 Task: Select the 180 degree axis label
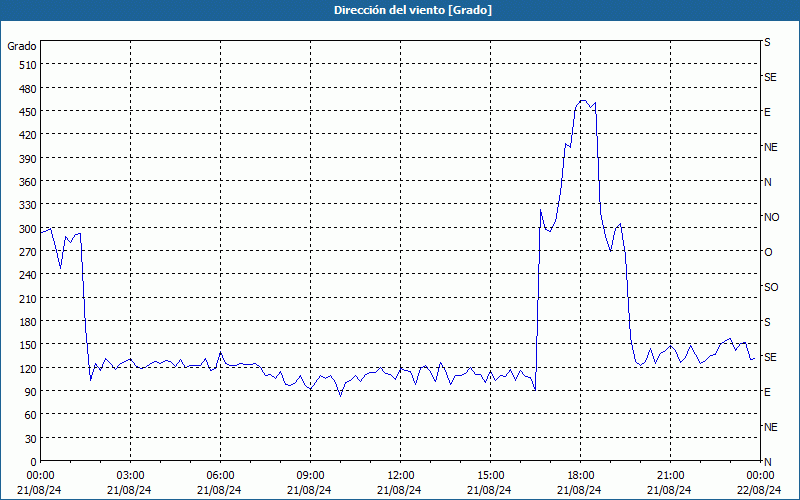point(29,321)
